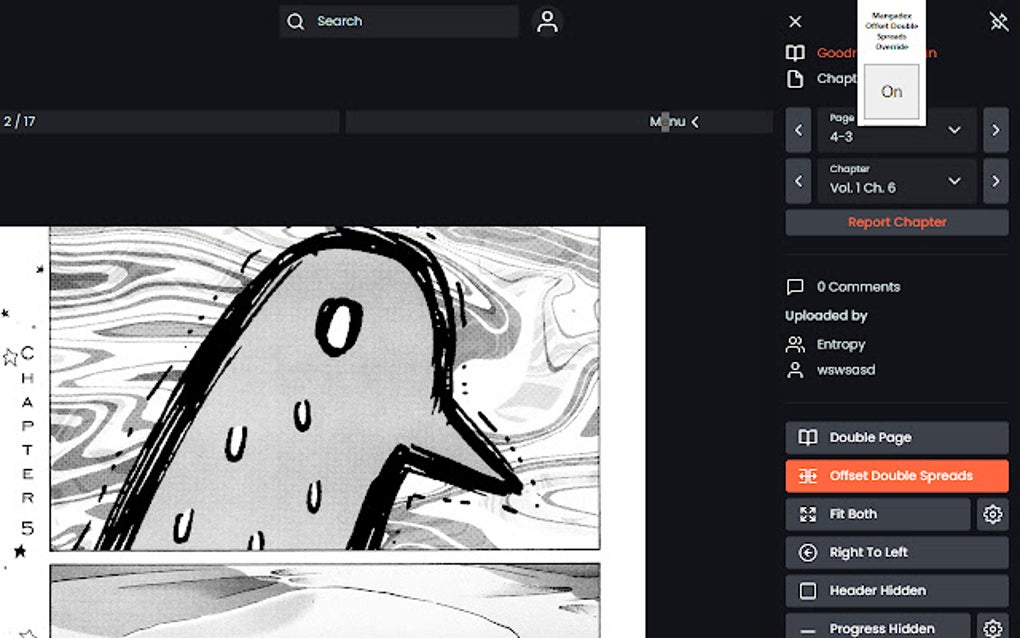Click the page progress bar showing 2/17
The width and height of the screenshot is (1020, 638).
click(x=170, y=121)
